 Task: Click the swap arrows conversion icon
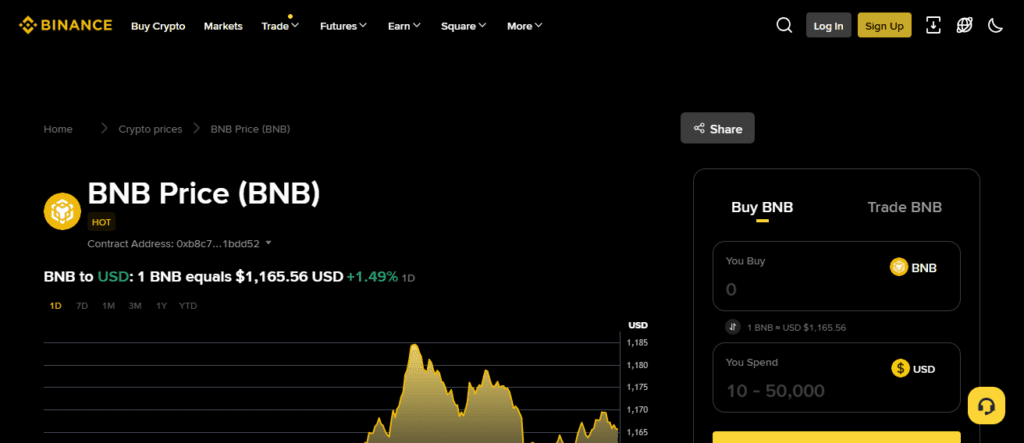pos(733,327)
